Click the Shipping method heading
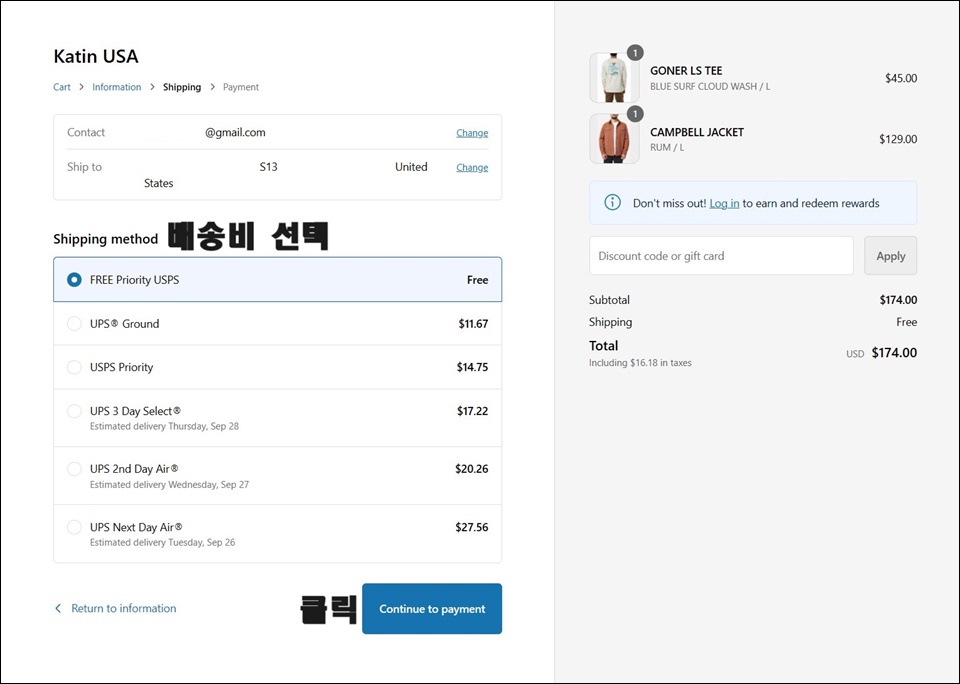 [x=105, y=239]
